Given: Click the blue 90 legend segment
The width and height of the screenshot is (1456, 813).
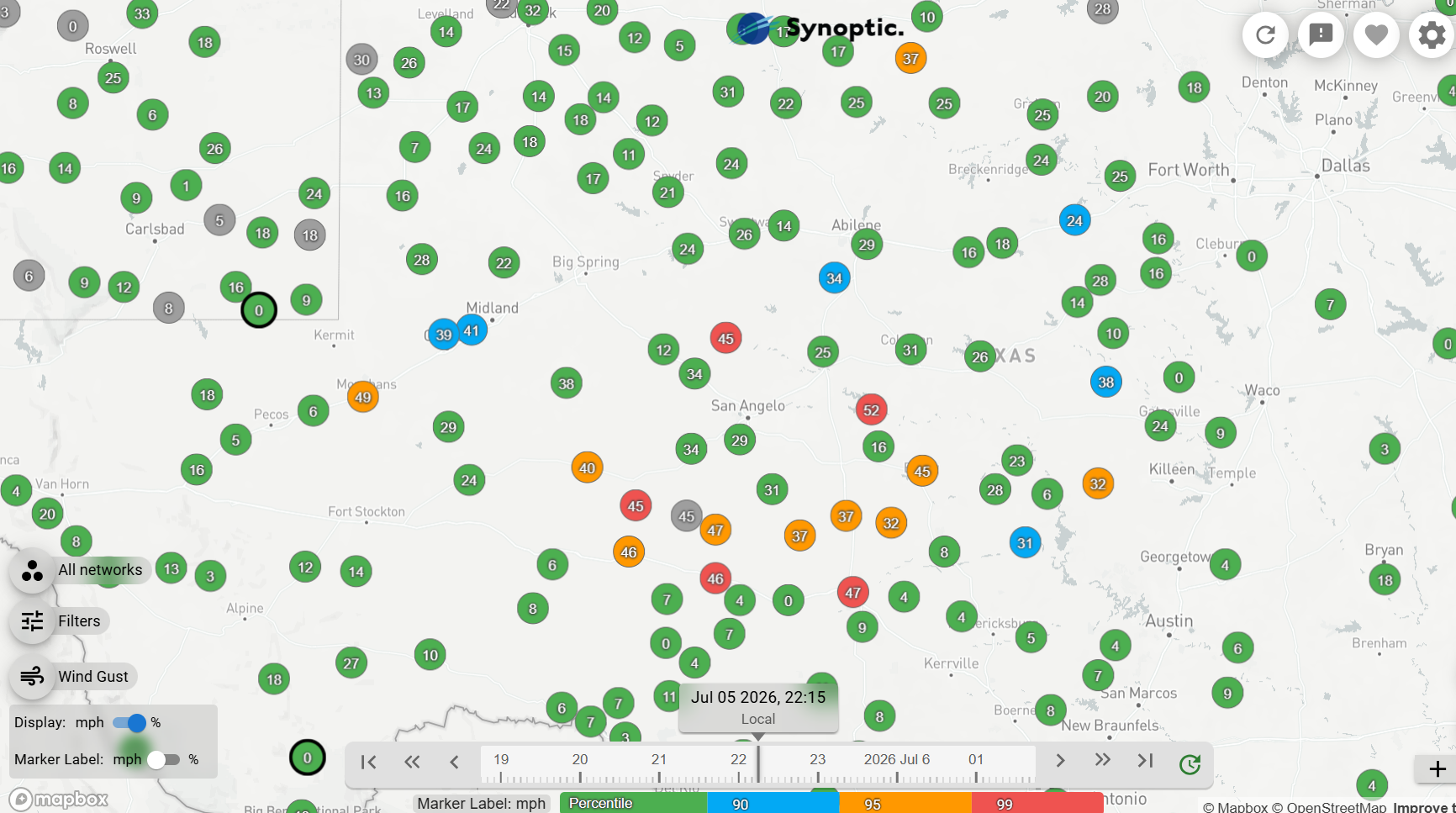Looking at the screenshot, I should coord(773,804).
